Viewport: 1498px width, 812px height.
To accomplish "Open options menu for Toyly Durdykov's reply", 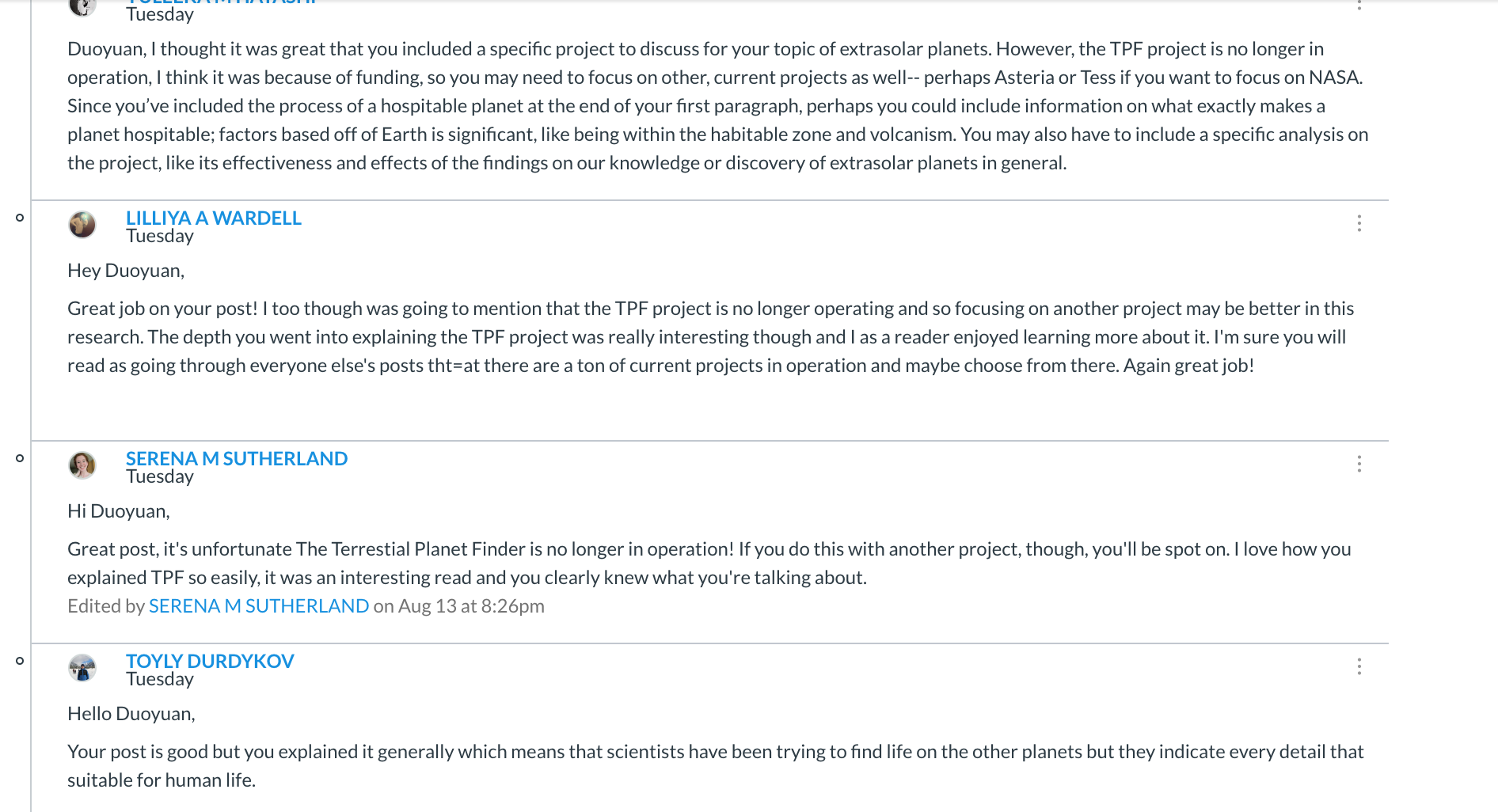I will [1359, 666].
